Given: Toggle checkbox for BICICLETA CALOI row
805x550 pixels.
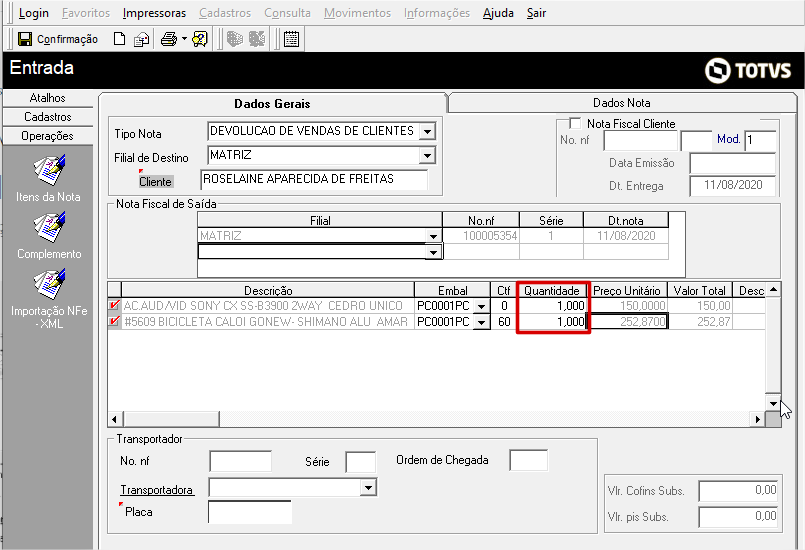Looking at the screenshot, I should point(114,321).
